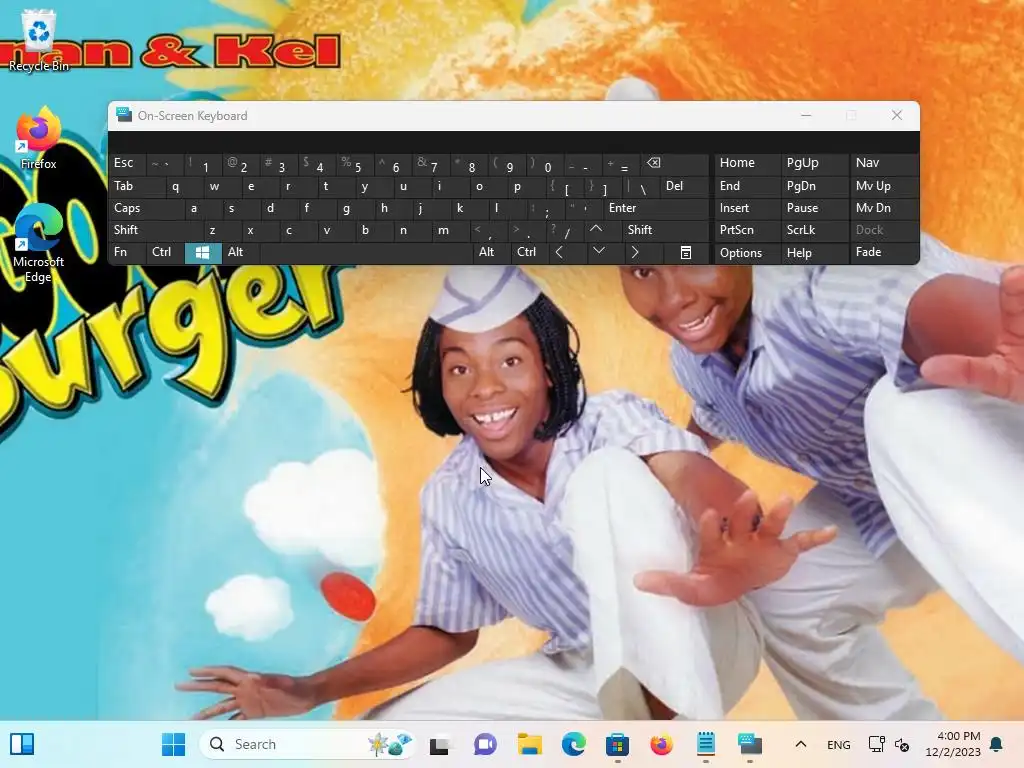Click the PgDn key
The image size is (1024, 768).
(814, 186)
